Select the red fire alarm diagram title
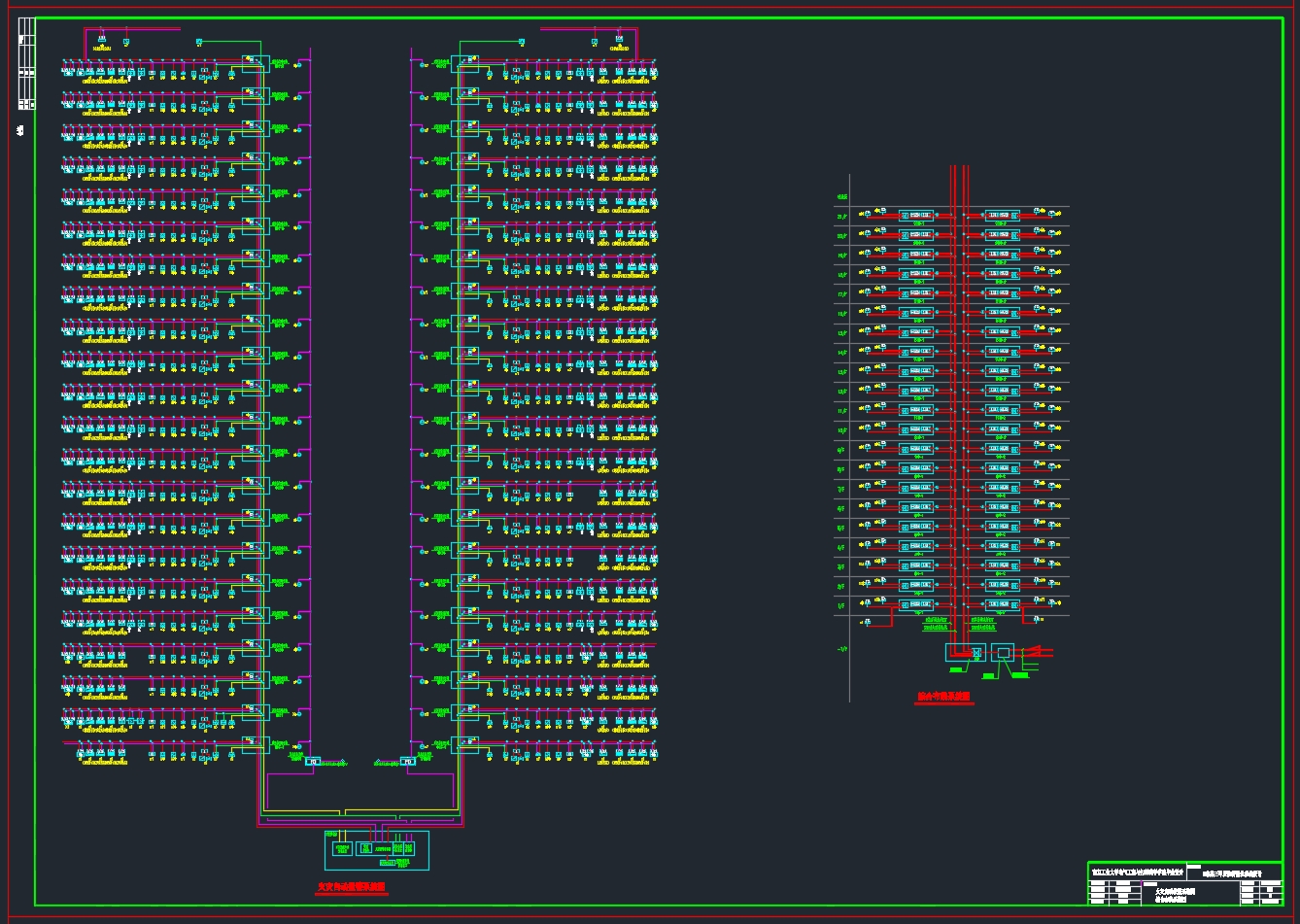This screenshot has width=1300, height=924. [352, 887]
